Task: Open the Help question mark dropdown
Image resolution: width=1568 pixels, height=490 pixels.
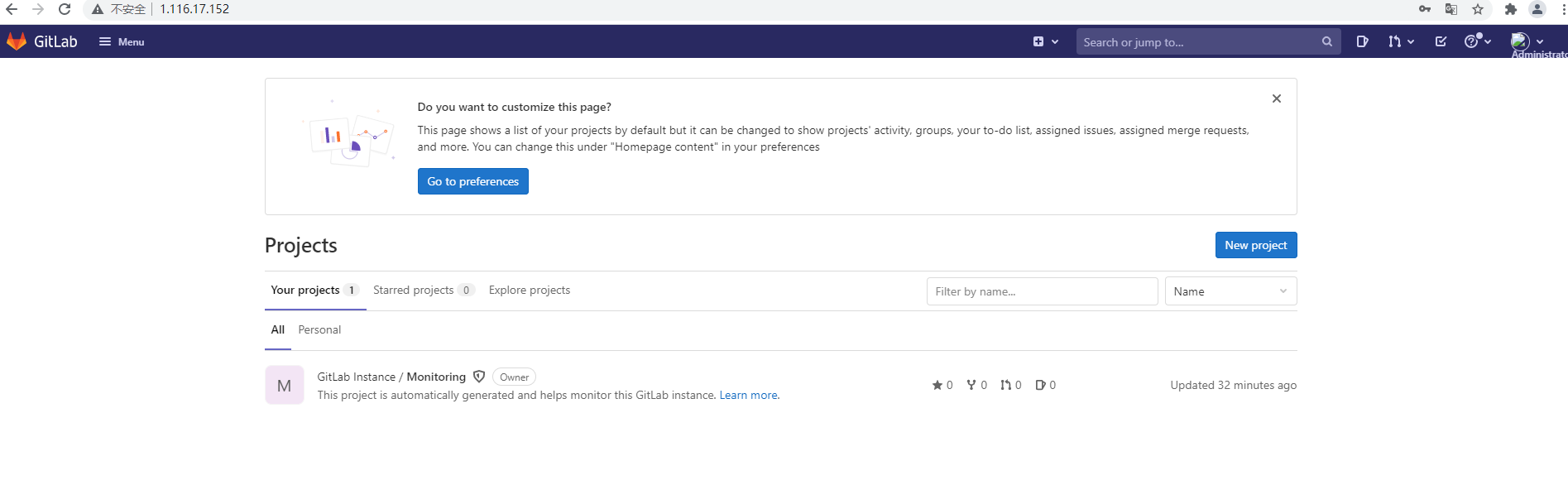Action: (x=1477, y=41)
